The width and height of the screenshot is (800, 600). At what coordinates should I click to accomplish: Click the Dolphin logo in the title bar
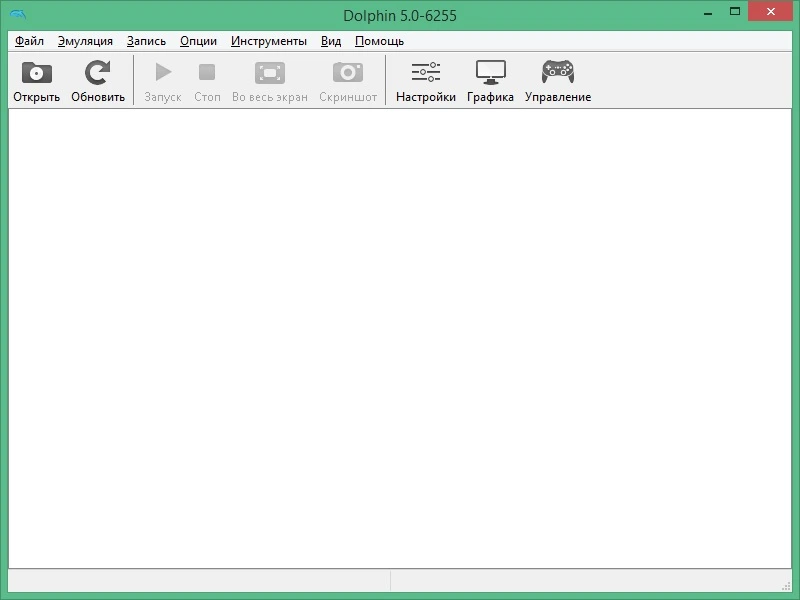click(x=18, y=14)
